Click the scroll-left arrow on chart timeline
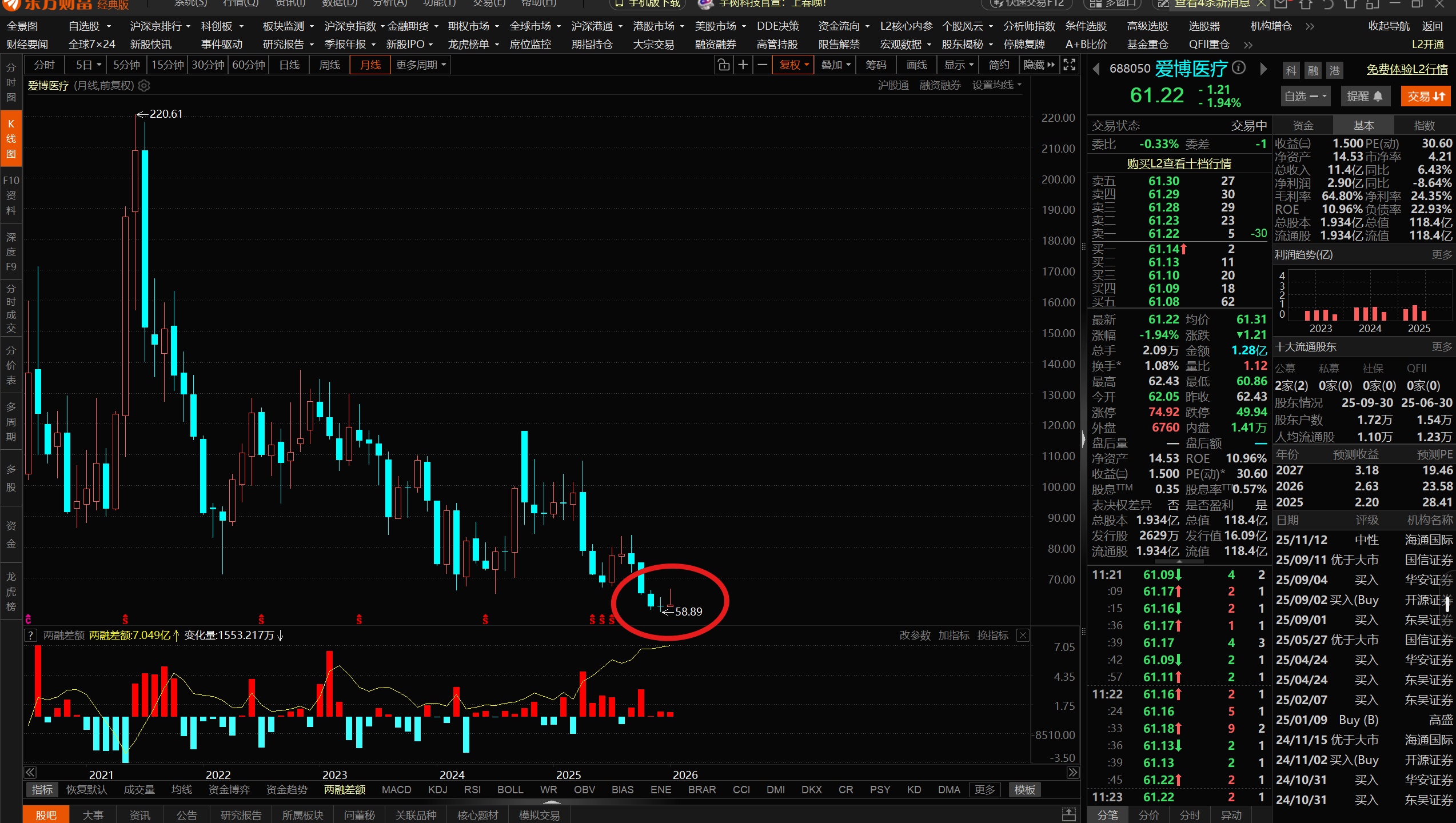Image resolution: width=1456 pixels, height=823 pixels. point(30,773)
